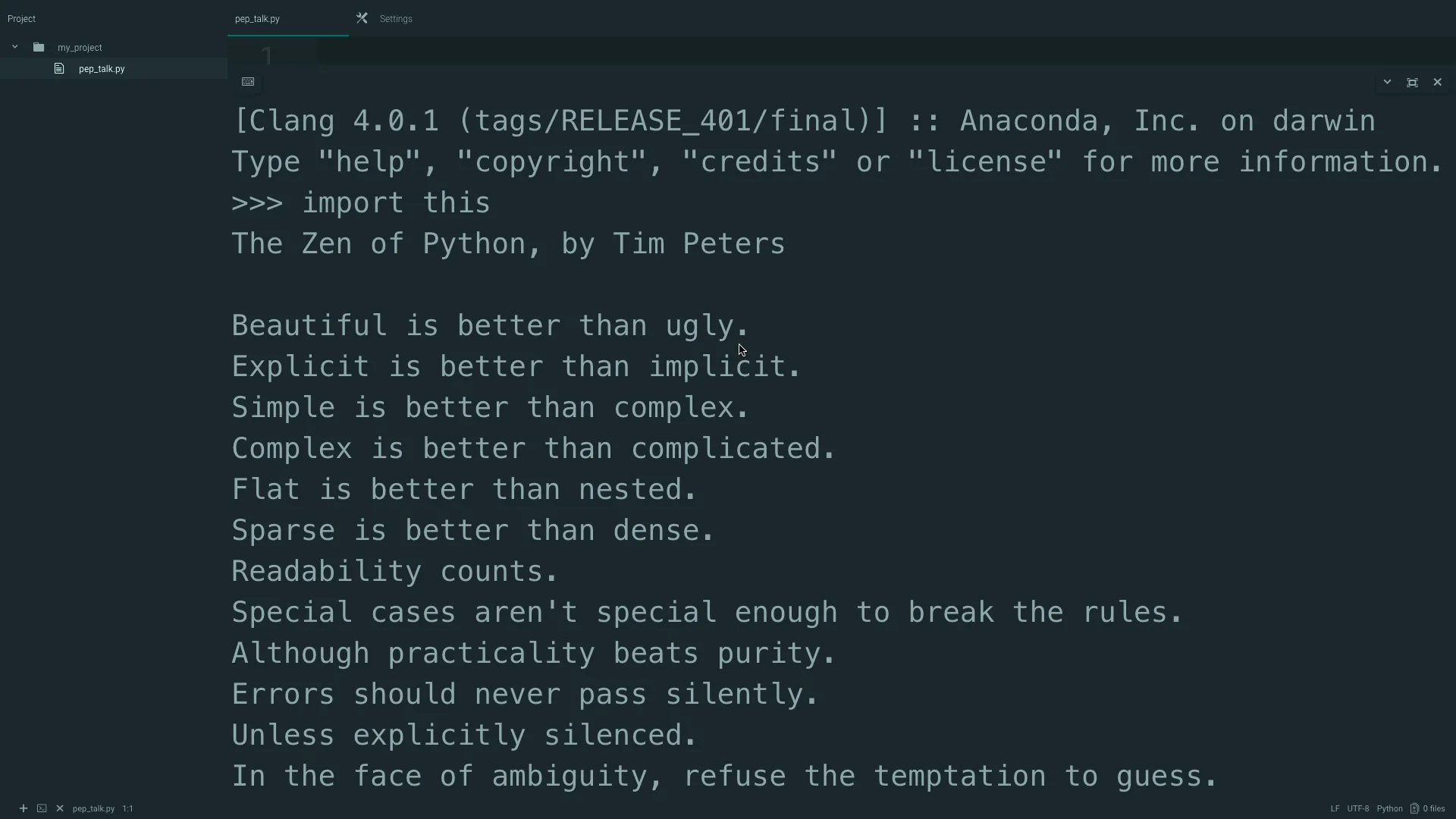
Task: Click the pep_talk.py path in status bar
Action: [93, 808]
